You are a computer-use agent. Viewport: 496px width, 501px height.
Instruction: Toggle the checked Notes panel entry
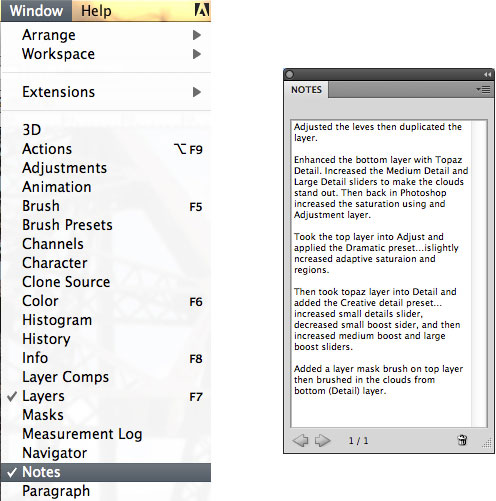pos(106,472)
